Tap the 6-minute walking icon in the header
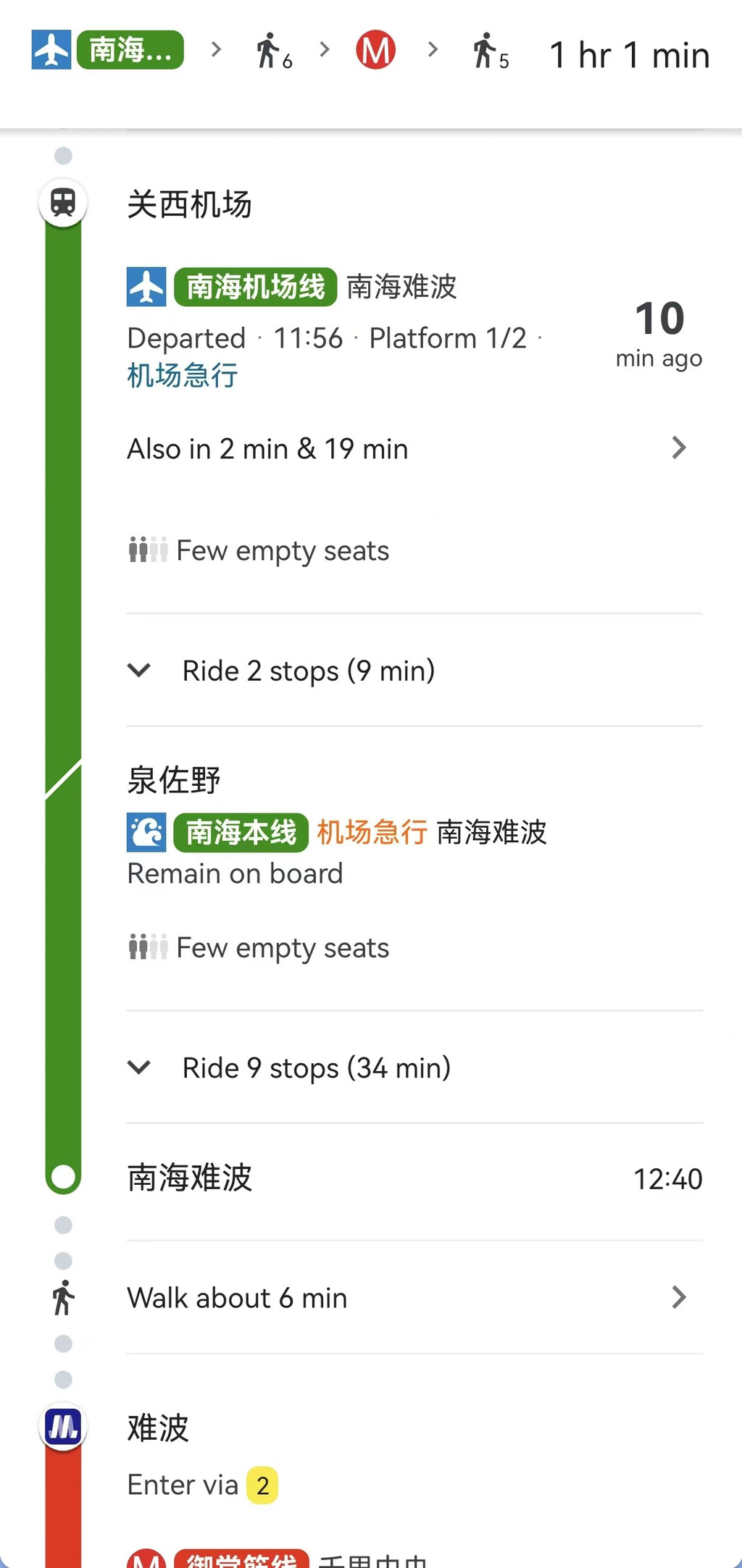 pos(272,51)
